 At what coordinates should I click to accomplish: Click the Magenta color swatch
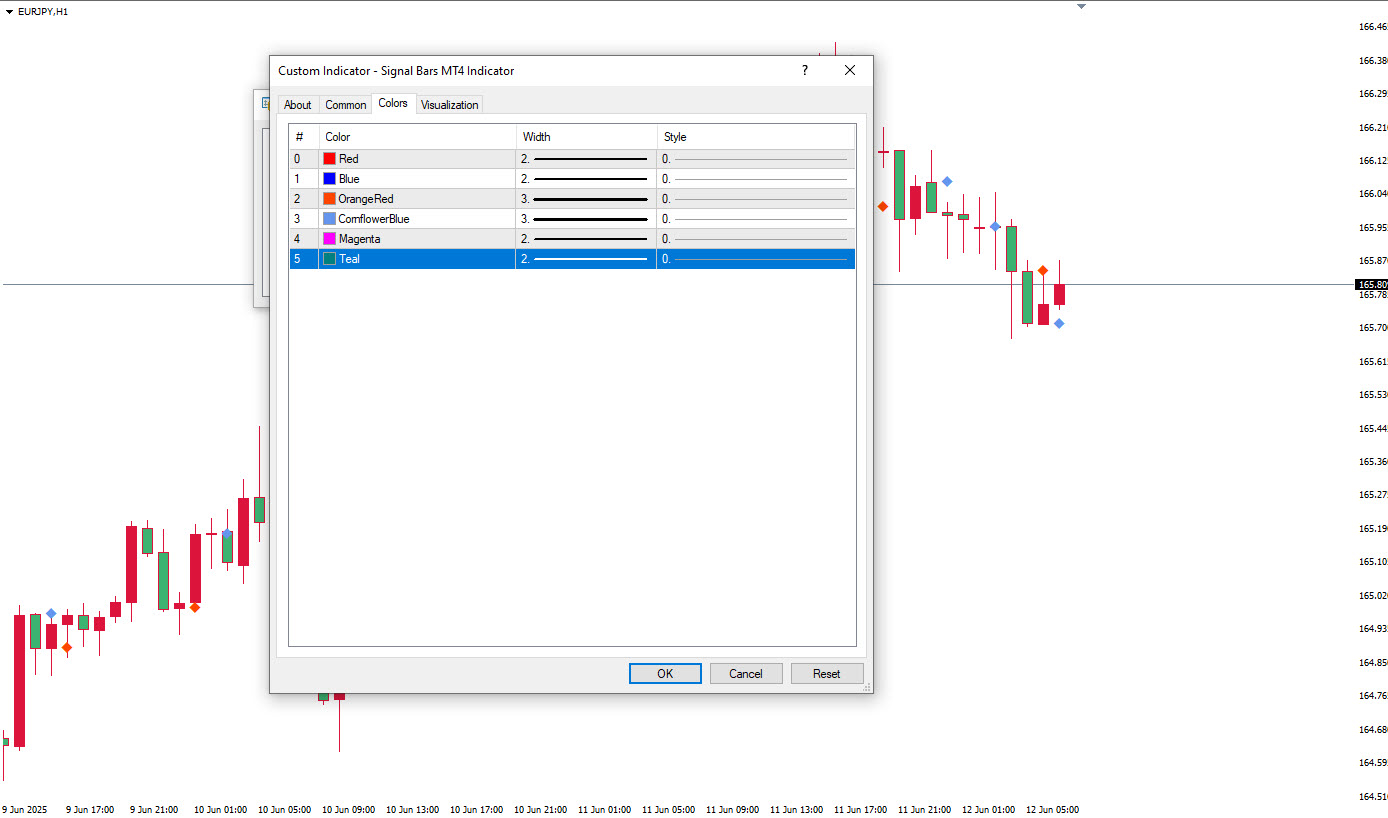329,239
